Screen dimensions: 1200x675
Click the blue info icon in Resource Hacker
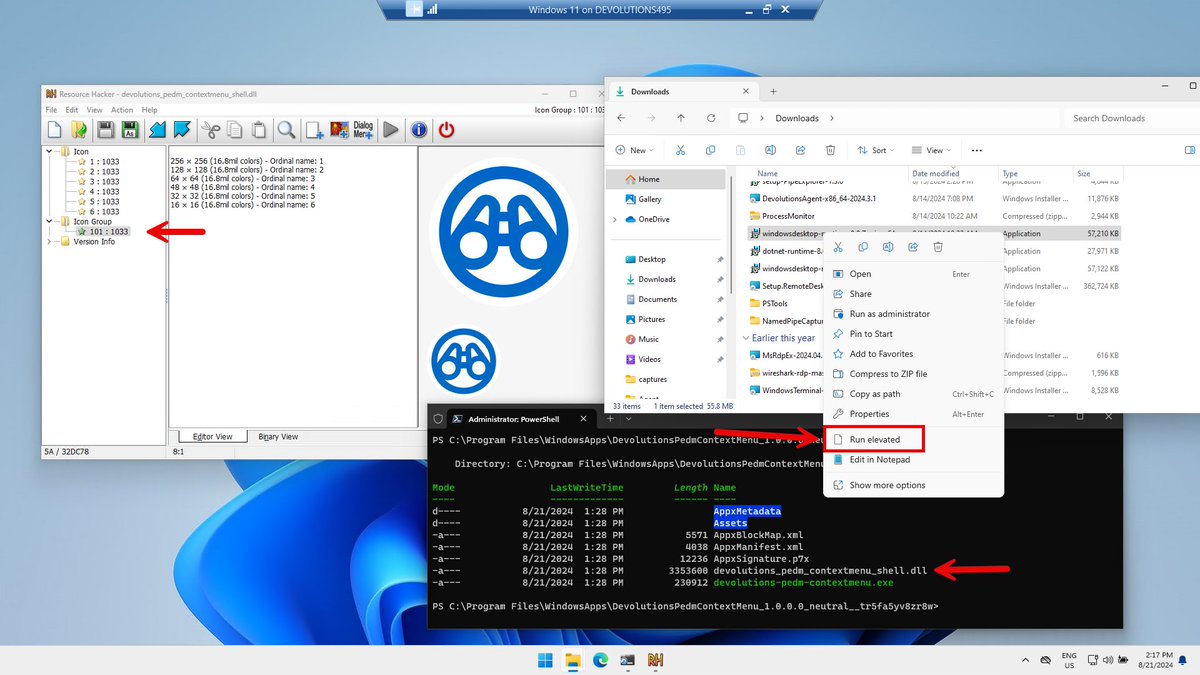419,130
